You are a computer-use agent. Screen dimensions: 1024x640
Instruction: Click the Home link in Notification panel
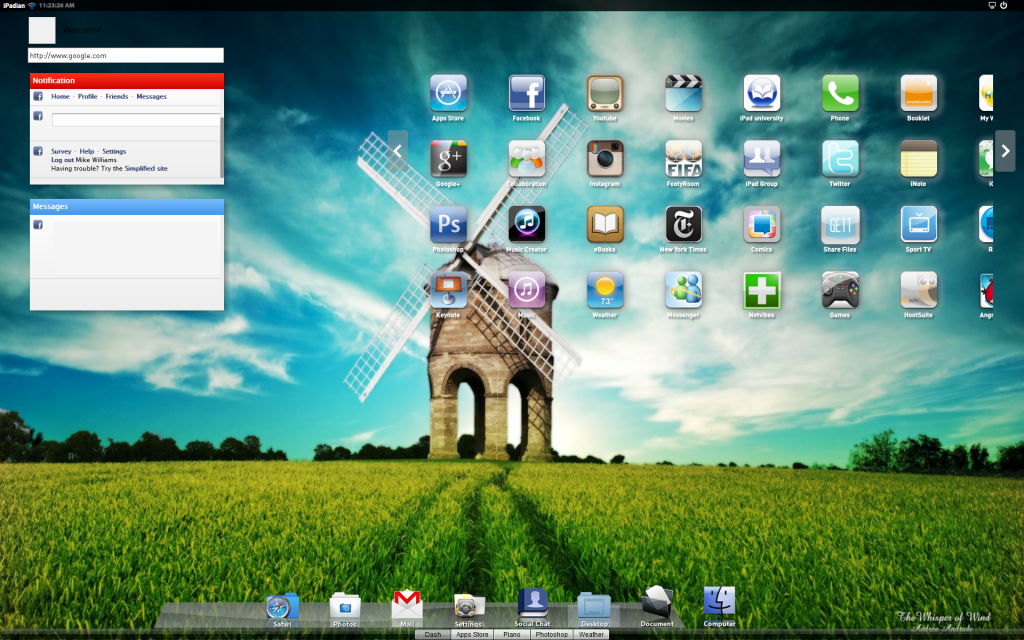(x=60, y=96)
